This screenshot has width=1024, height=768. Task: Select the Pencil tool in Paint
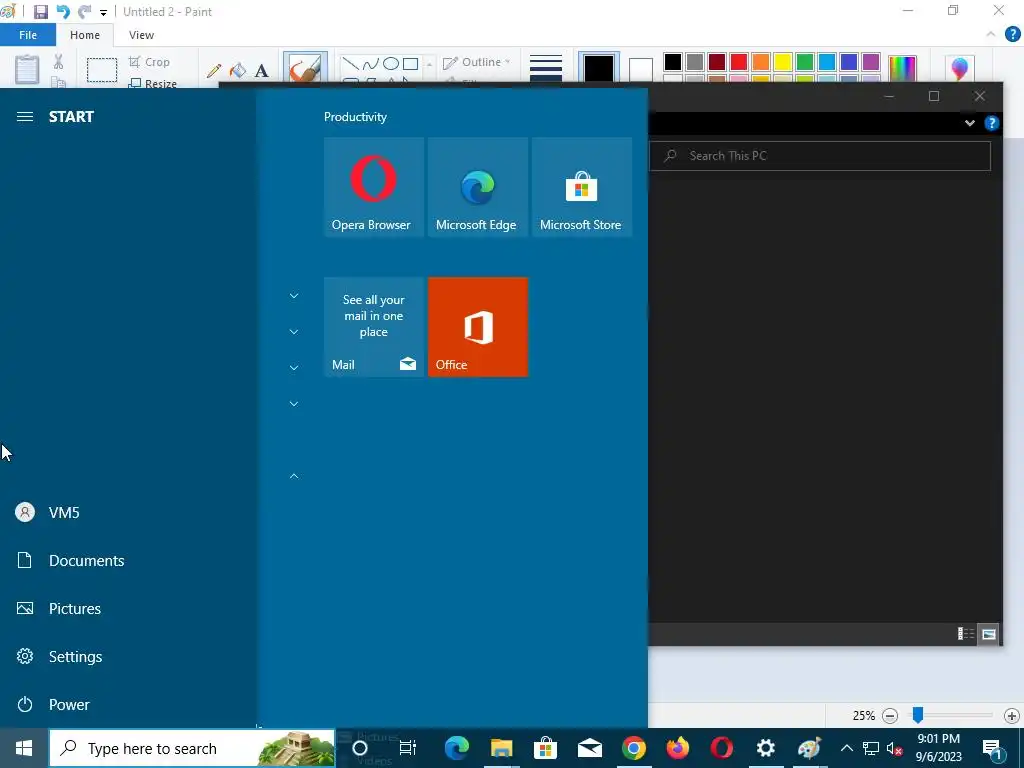pos(214,71)
